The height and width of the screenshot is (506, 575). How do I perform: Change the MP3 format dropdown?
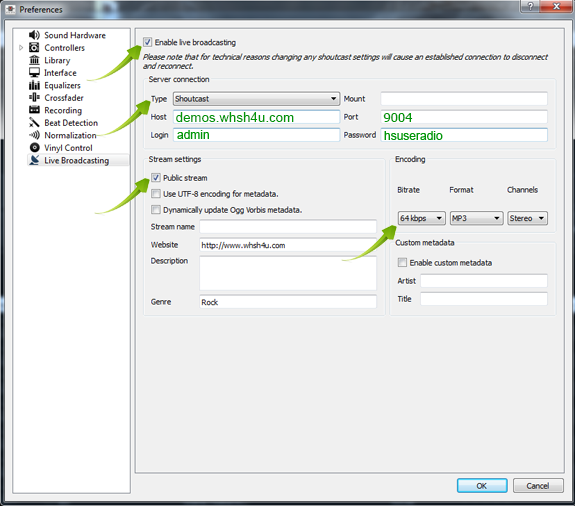click(476, 218)
